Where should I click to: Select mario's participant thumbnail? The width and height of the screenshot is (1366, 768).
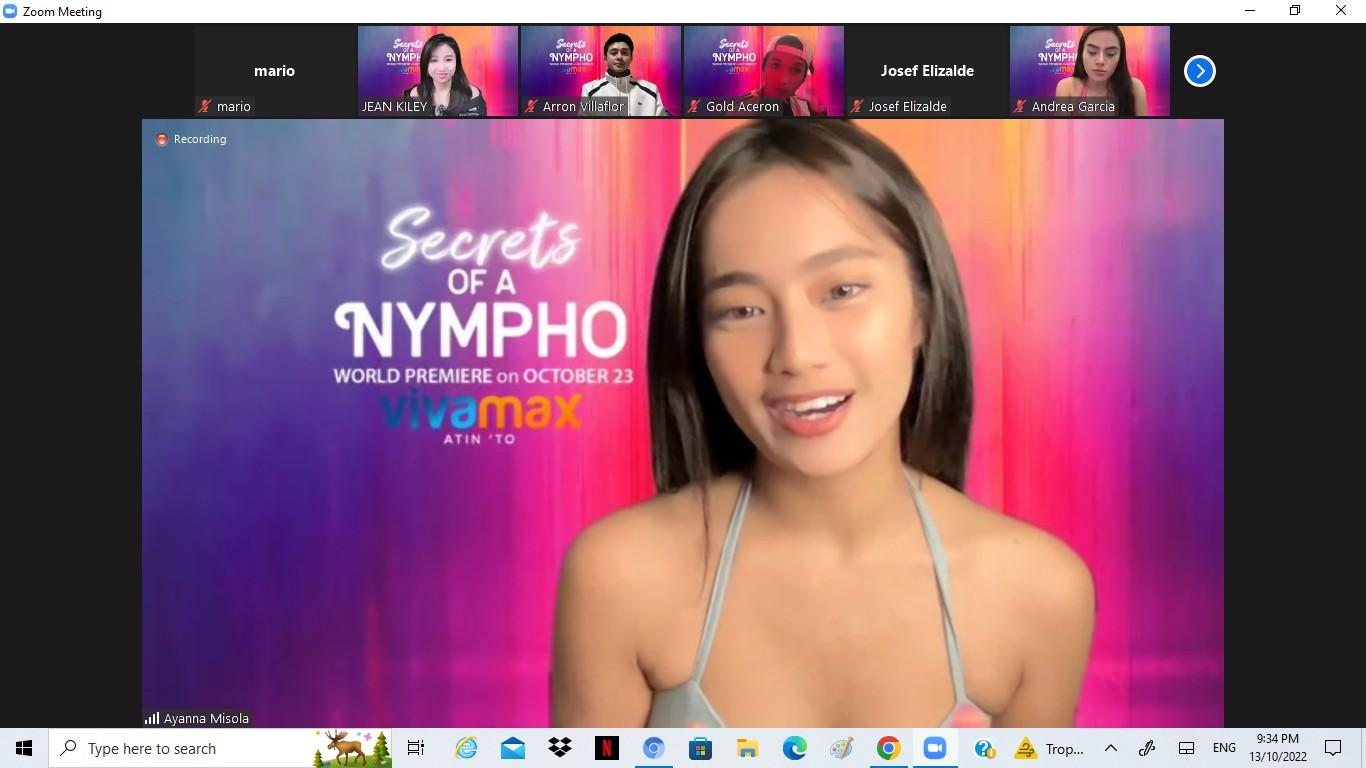(274, 71)
